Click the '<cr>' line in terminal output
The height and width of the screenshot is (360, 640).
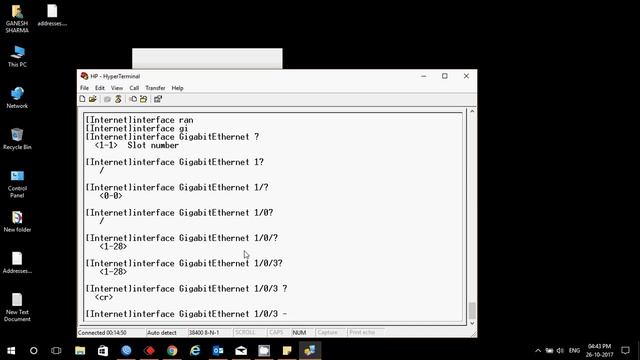[104, 297]
